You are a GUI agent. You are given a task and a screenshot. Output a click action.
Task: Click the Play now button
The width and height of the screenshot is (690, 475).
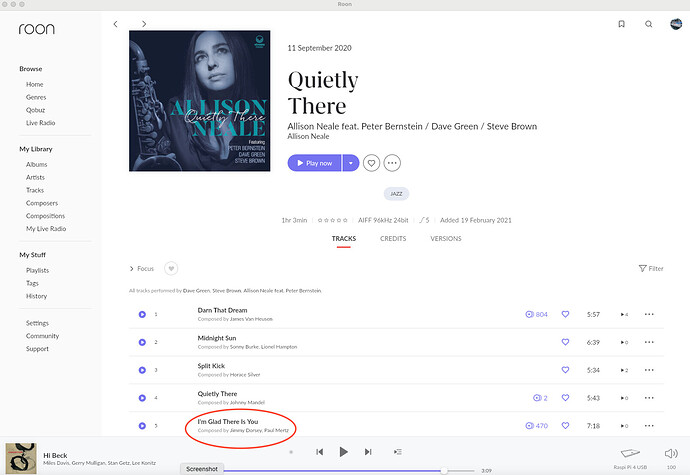[314, 163]
